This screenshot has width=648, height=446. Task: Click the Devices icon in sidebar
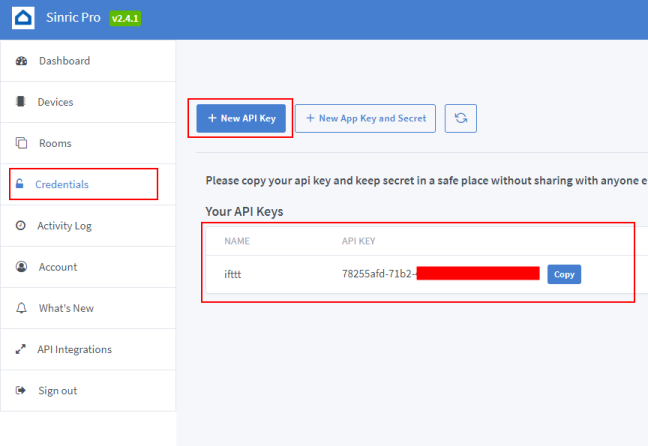(x=21, y=102)
